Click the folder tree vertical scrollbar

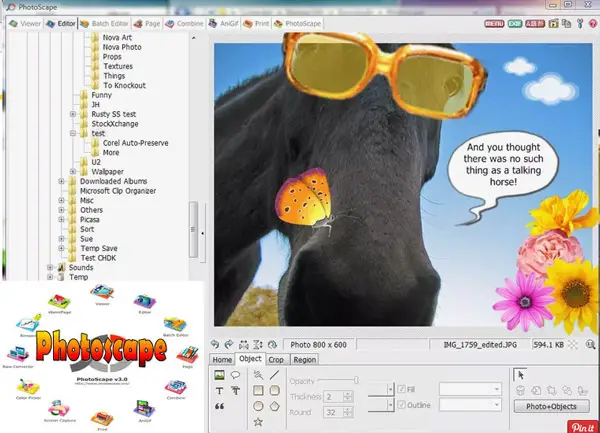tap(194, 230)
